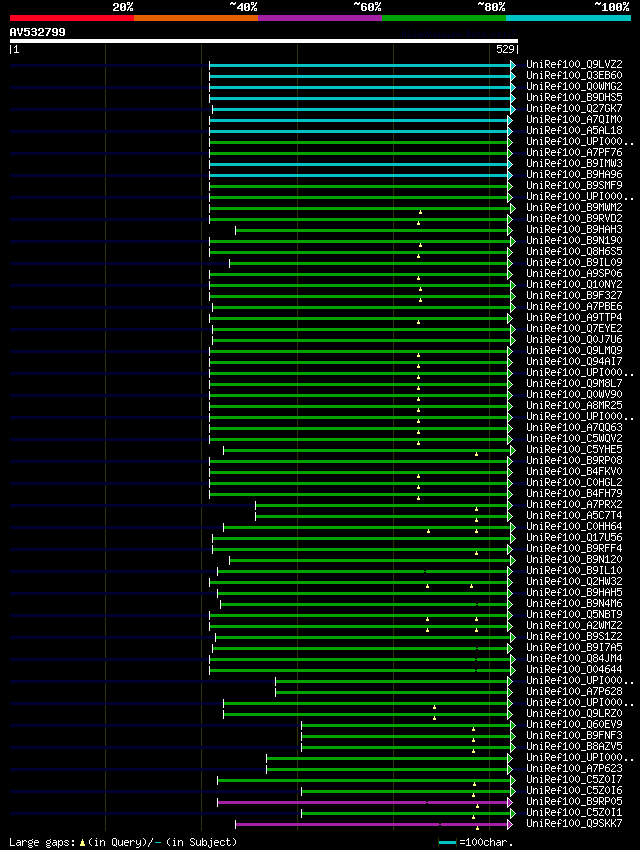Screen dimensions: 640x850
Task: Select the UniRef100_B9MWM2 label
Action: pos(574,208)
